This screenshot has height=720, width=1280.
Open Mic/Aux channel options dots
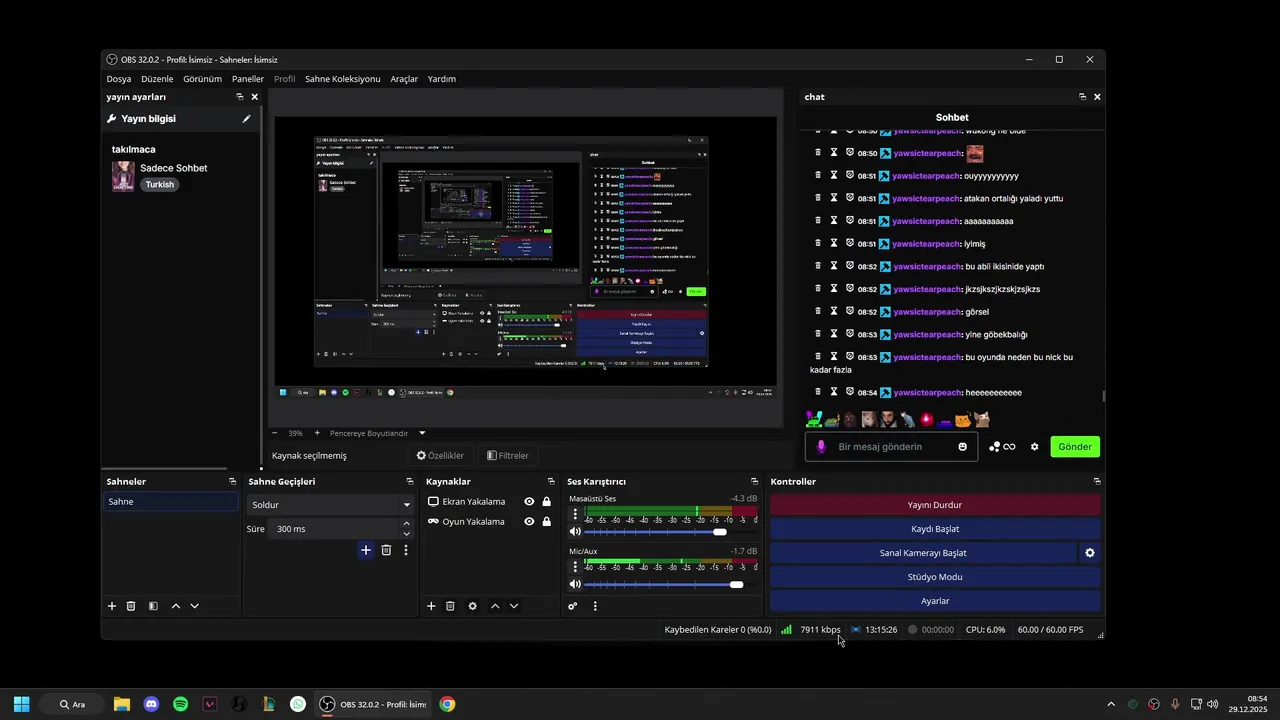[575, 567]
